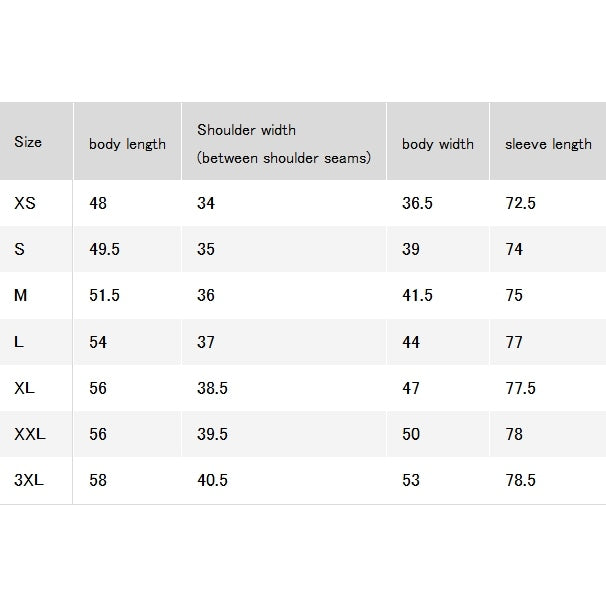
Task: Select sleeve length value 72.5
Action: pyautogui.click(x=521, y=203)
